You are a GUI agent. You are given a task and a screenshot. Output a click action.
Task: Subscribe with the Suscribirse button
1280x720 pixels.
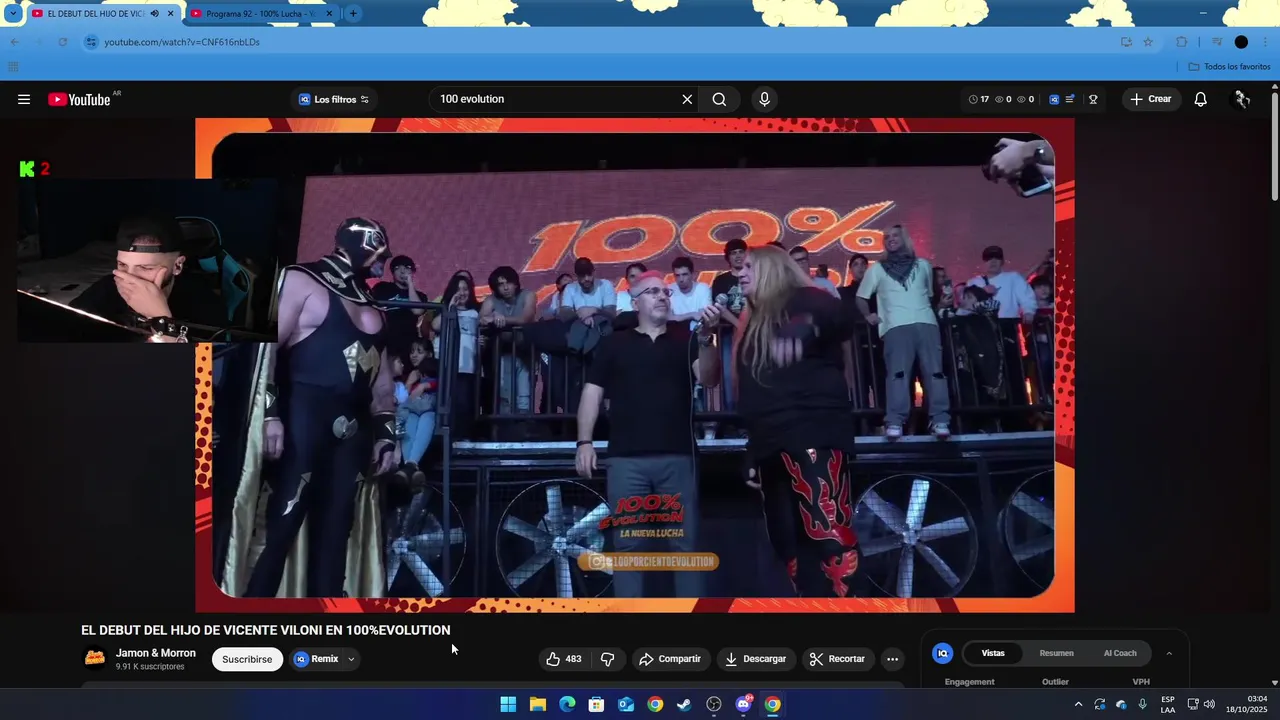pyautogui.click(x=247, y=659)
